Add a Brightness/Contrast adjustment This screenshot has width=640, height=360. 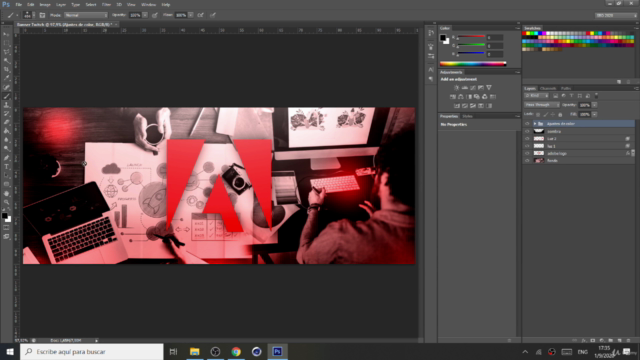tap(457, 88)
